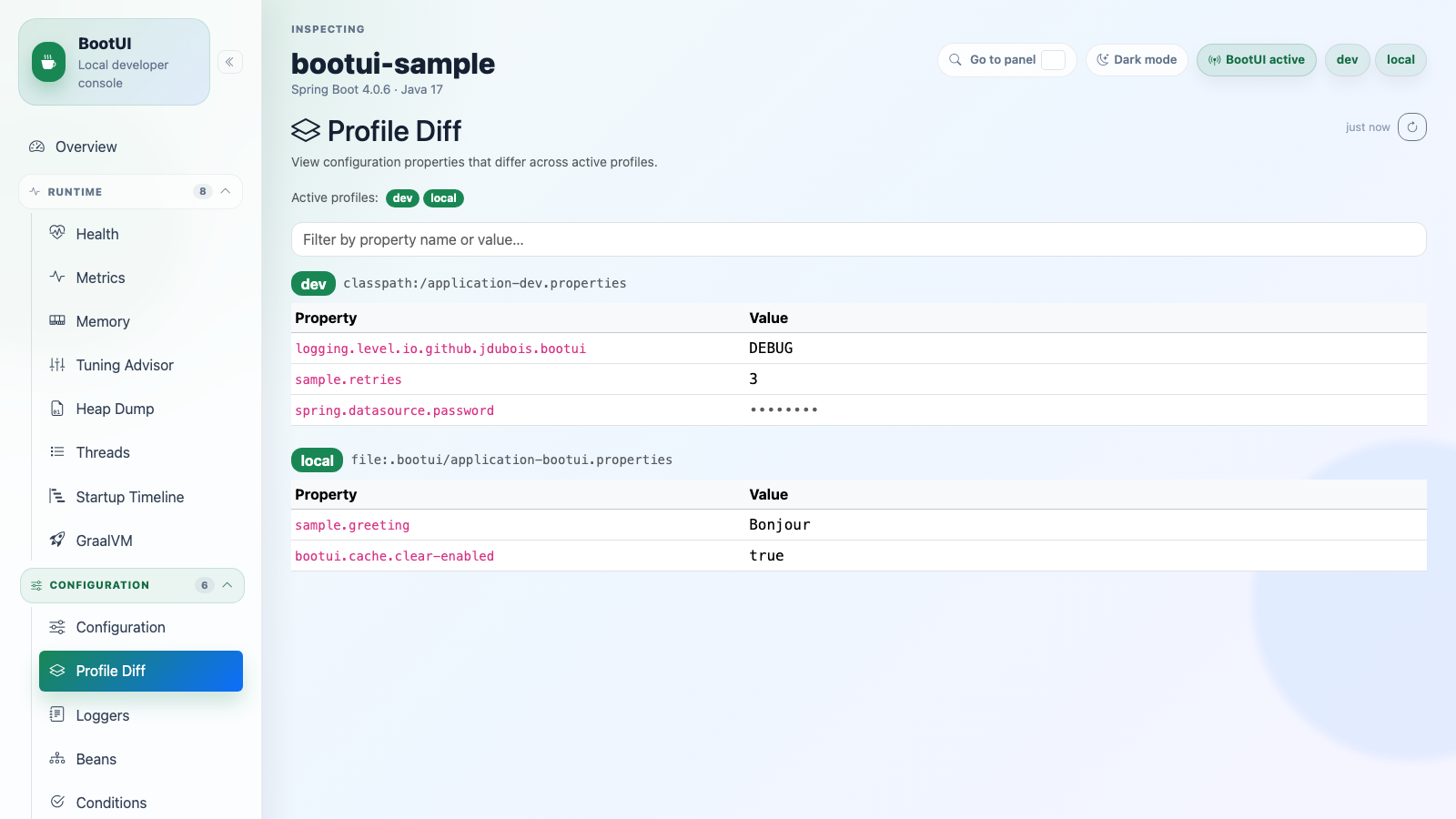The height and width of the screenshot is (819, 1456).
Task: Click the Memory chip icon
Action: [x=57, y=320]
